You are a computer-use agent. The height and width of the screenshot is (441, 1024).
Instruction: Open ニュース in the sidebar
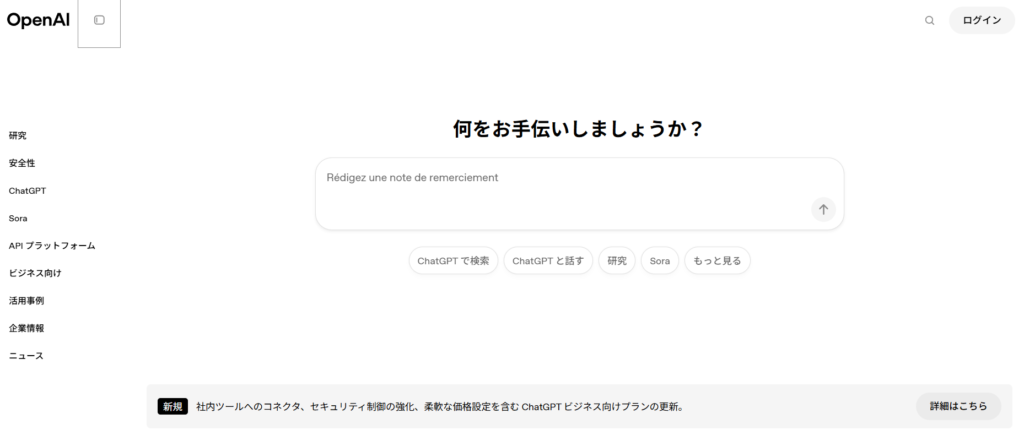click(x=26, y=355)
